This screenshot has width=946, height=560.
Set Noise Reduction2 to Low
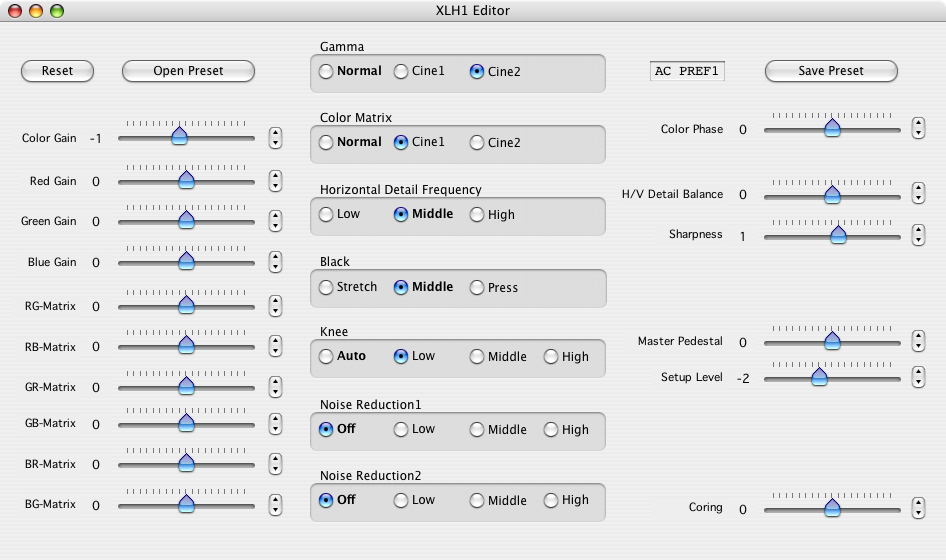coord(401,500)
